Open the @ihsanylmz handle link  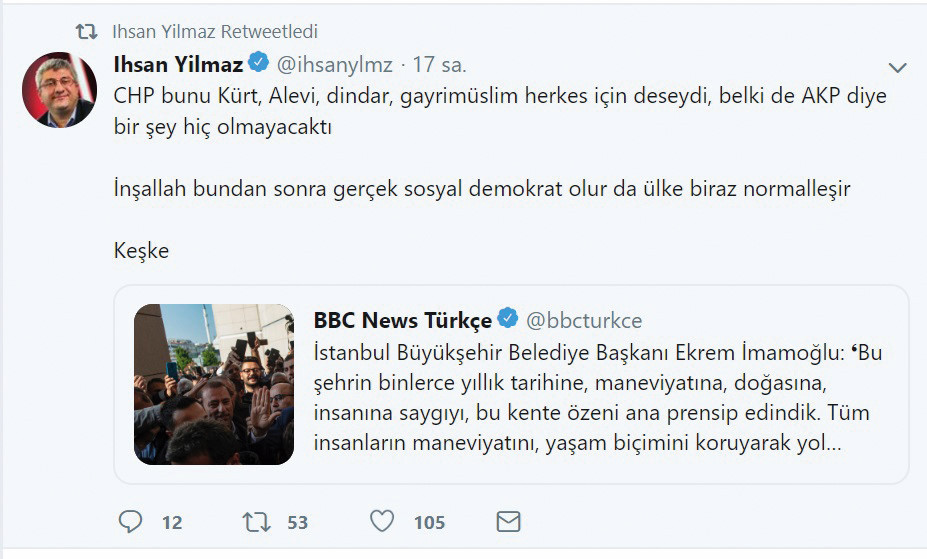tap(333, 64)
